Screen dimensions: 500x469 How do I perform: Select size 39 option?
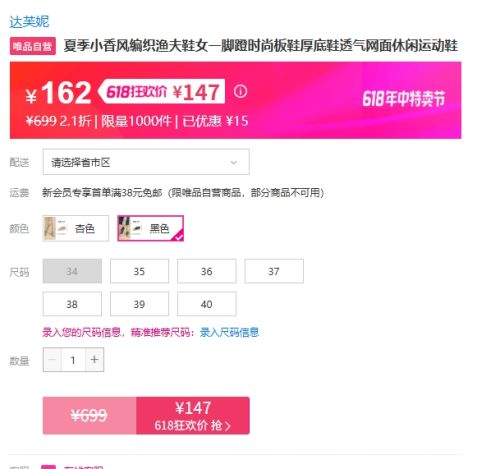click(x=139, y=304)
